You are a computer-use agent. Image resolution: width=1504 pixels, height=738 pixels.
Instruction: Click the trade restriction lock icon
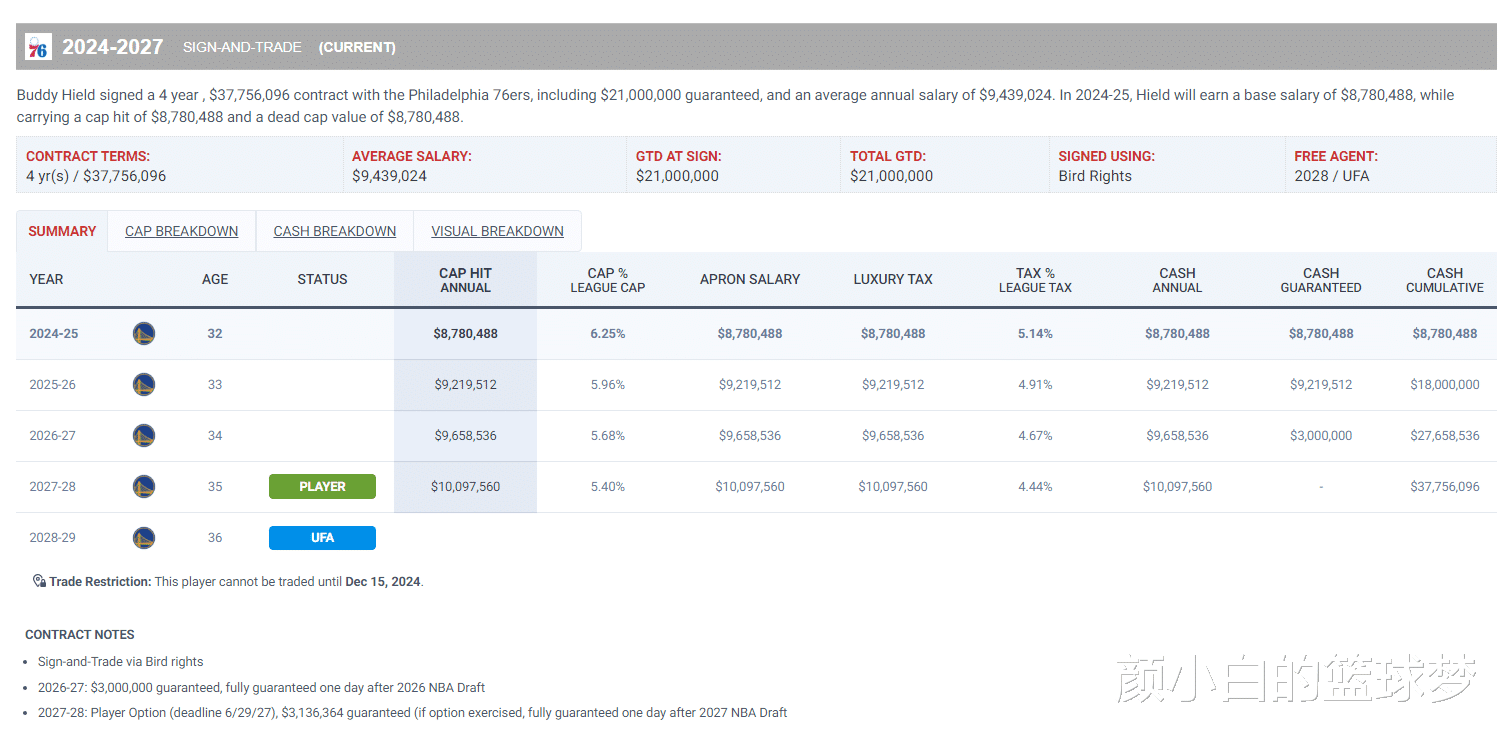coord(39,581)
